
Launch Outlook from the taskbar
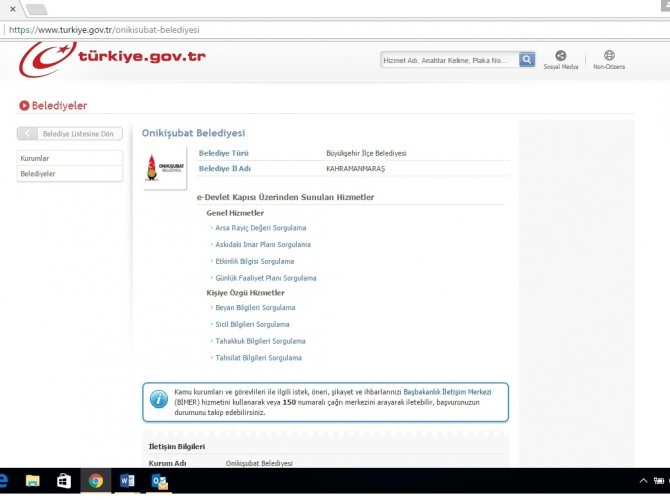tap(158, 481)
